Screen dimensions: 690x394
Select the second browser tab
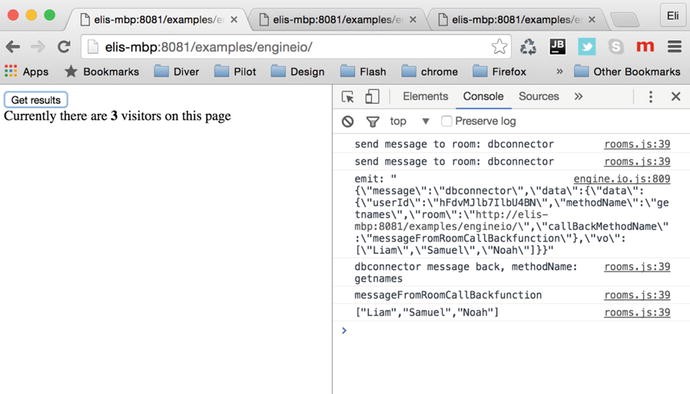tap(337, 19)
